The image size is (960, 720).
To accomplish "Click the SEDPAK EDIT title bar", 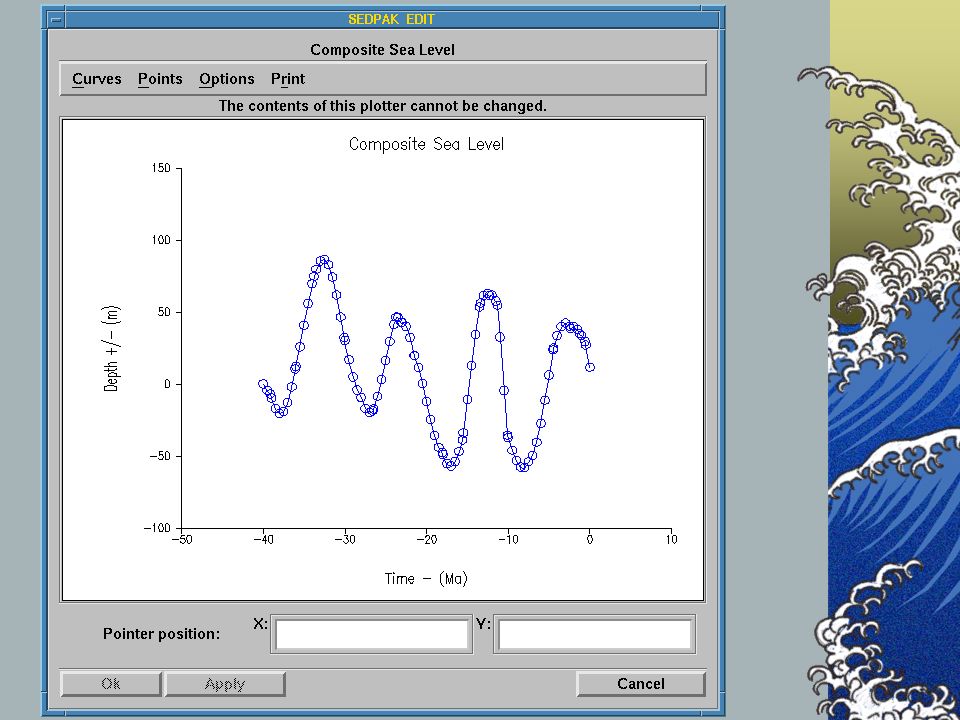I will click(392, 20).
